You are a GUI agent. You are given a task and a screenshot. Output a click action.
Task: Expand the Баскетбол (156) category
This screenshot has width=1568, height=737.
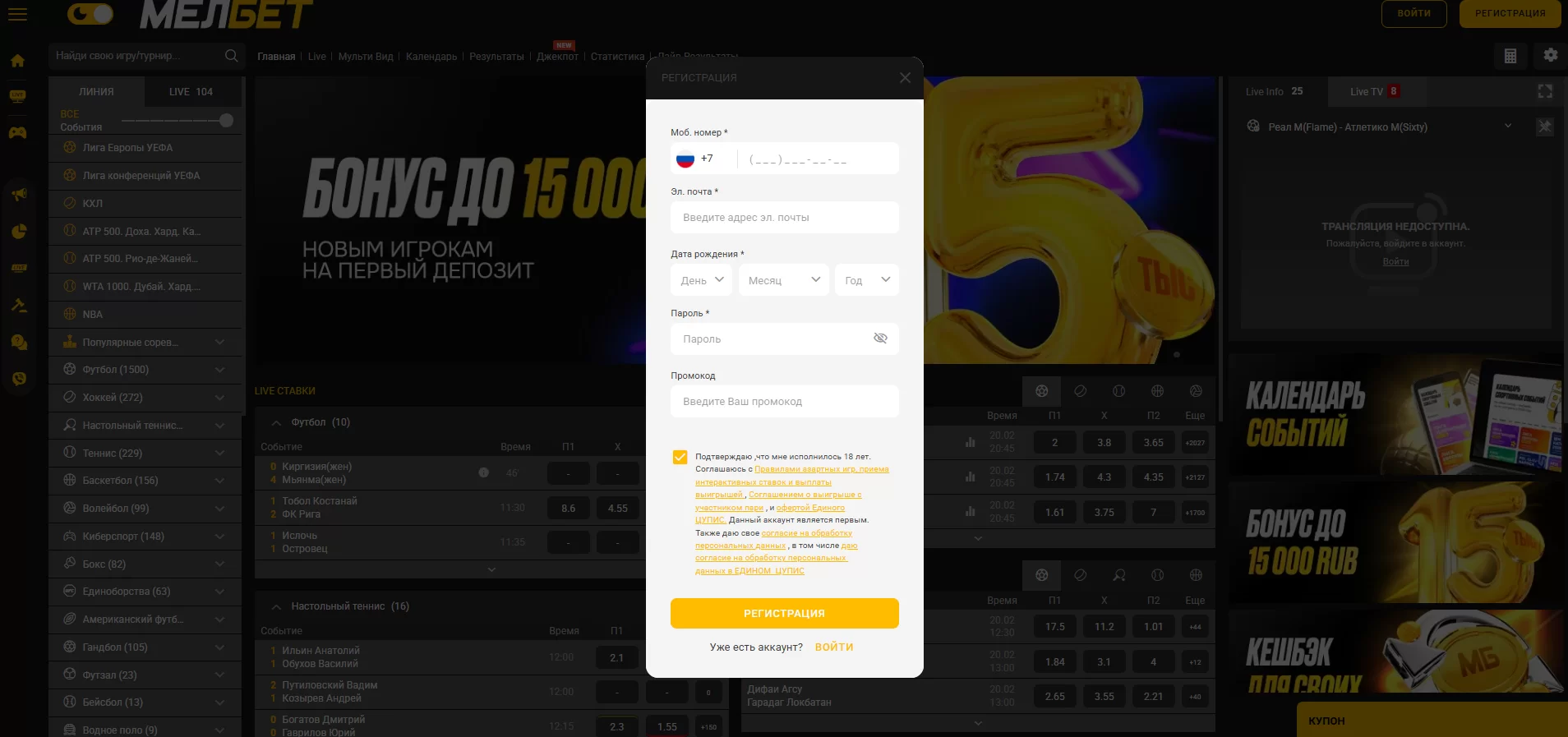click(x=145, y=481)
